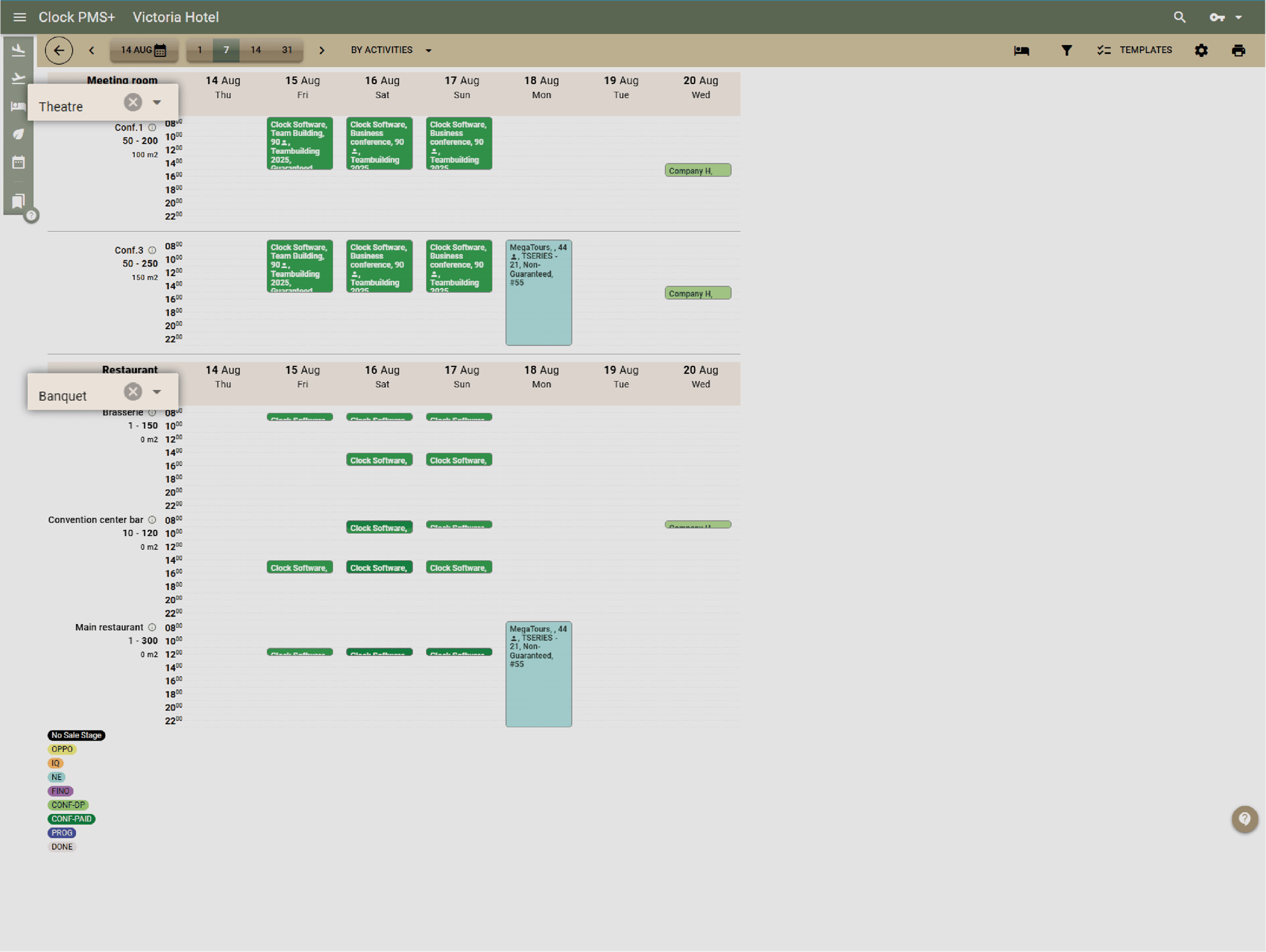The image size is (1266, 952).
Task: Open settings via the gear icon
Action: 1201,50
